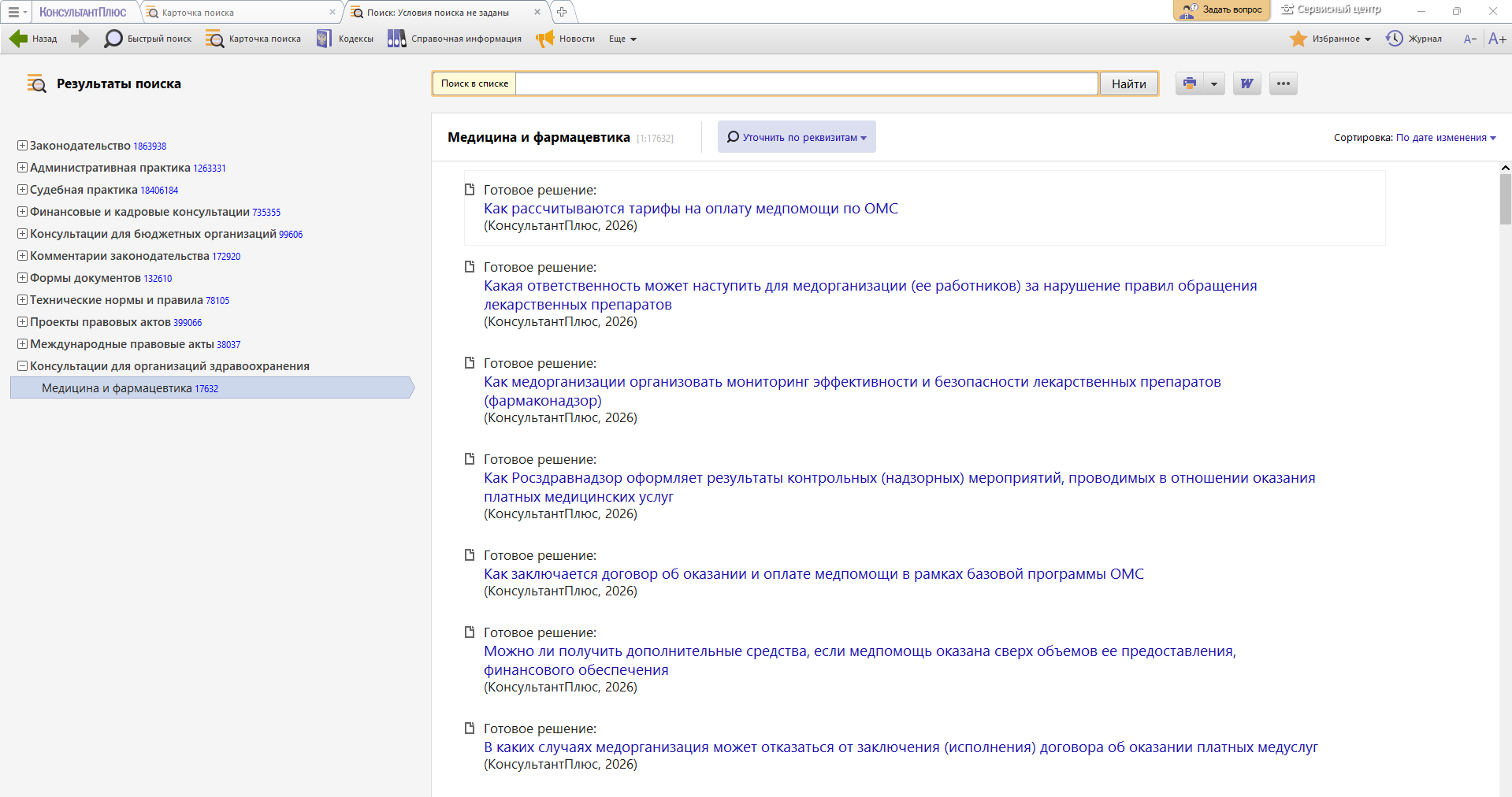Image resolution: width=1512 pixels, height=797 pixels.
Task: Open Какая ответственность может наступить для медорганизации
Action: pyautogui.click(x=871, y=295)
